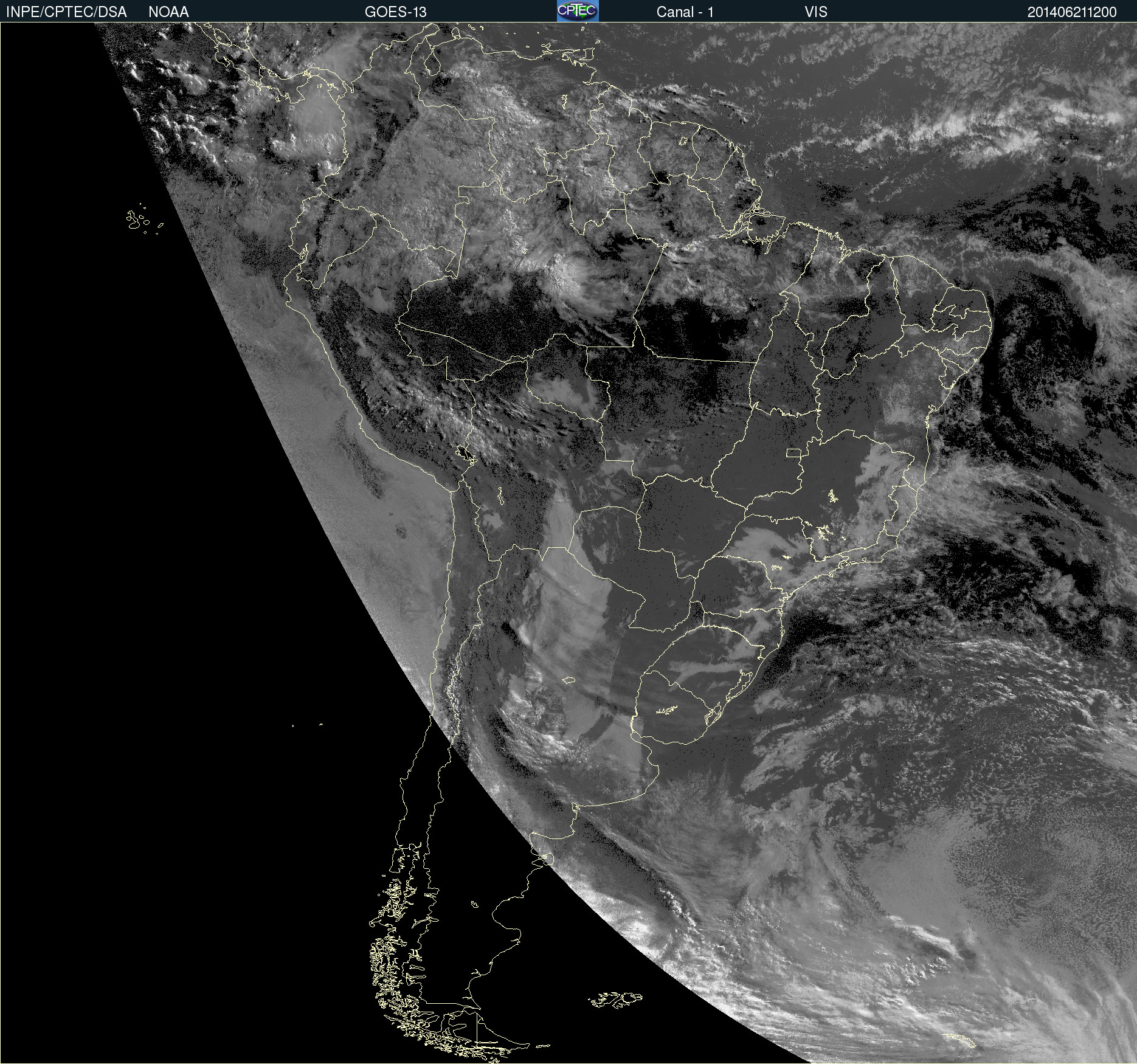Click the GOES-13 satellite label

(396, 12)
